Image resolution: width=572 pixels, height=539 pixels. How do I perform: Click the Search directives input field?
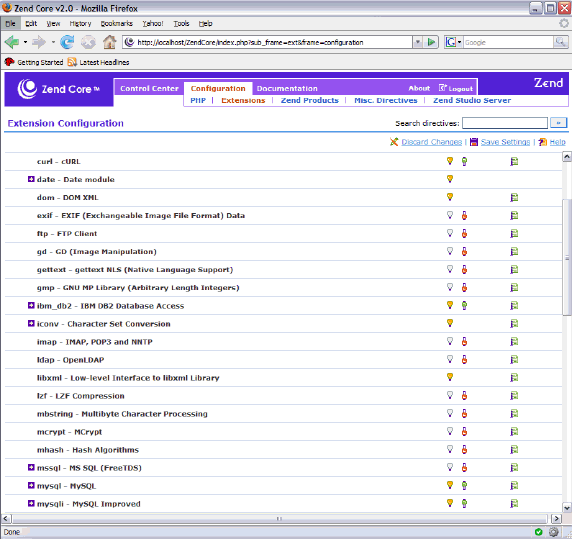coord(505,123)
